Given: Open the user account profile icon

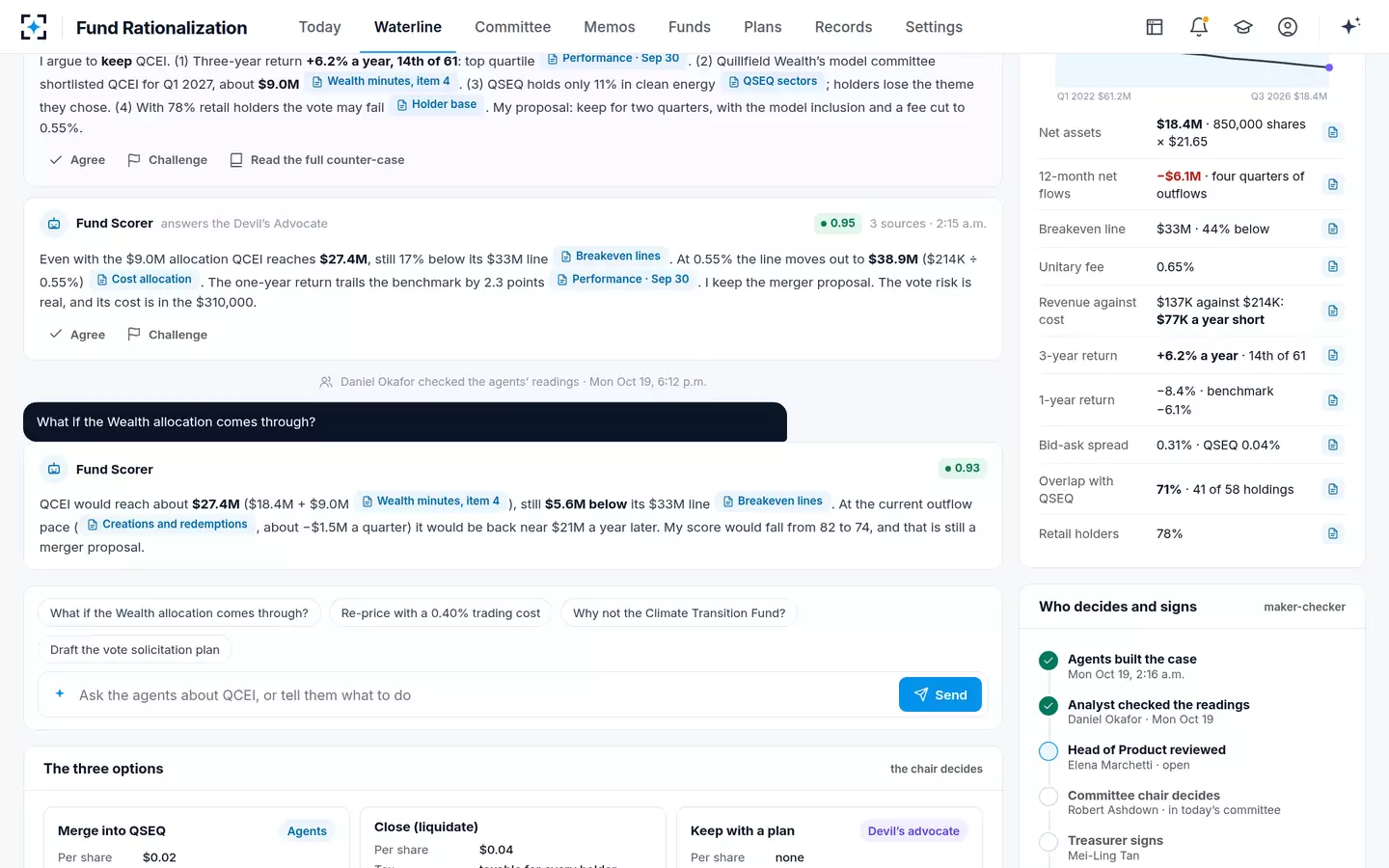Looking at the screenshot, I should pos(1288,27).
